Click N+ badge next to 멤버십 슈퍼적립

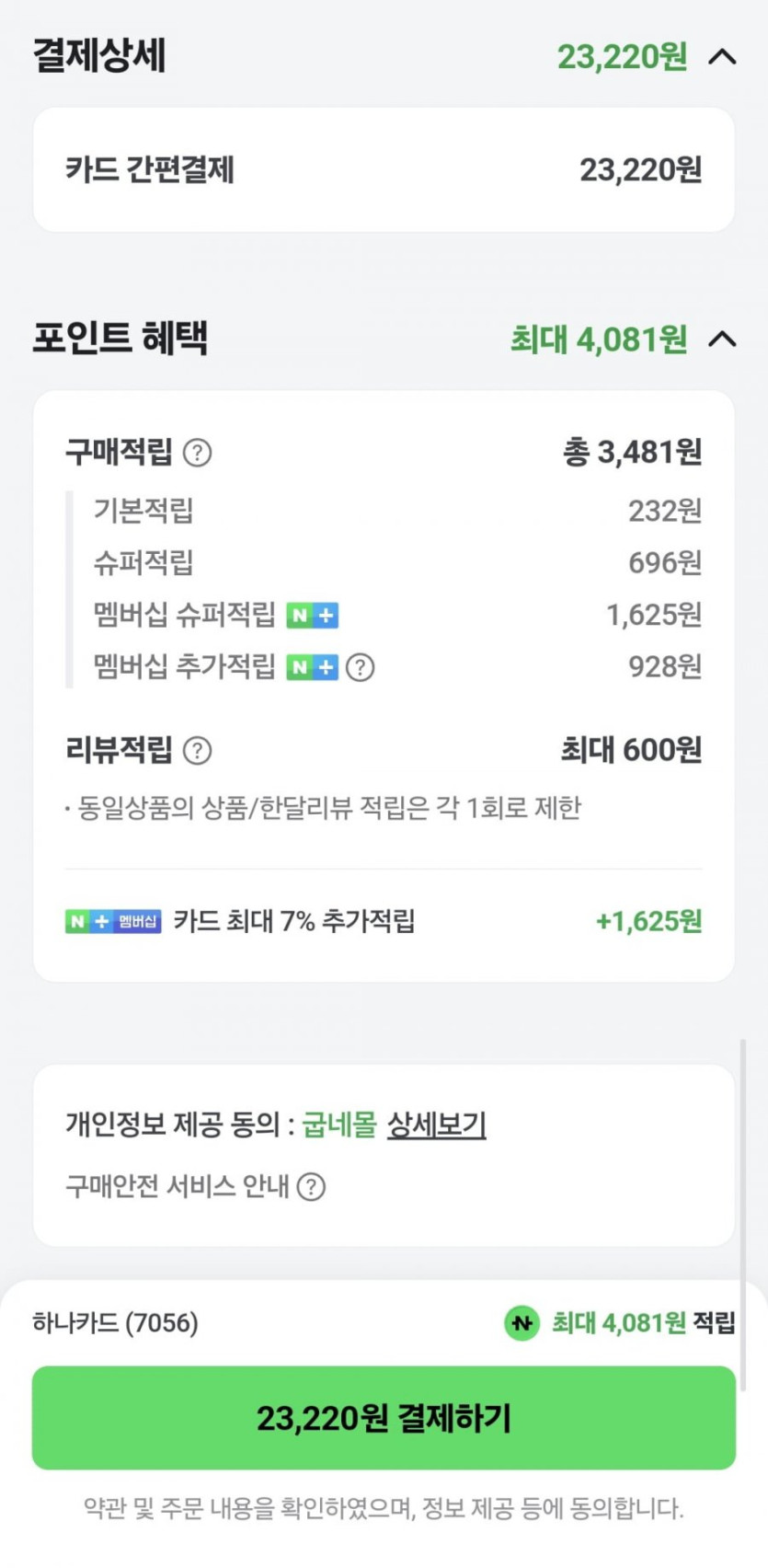coord(313,615)
